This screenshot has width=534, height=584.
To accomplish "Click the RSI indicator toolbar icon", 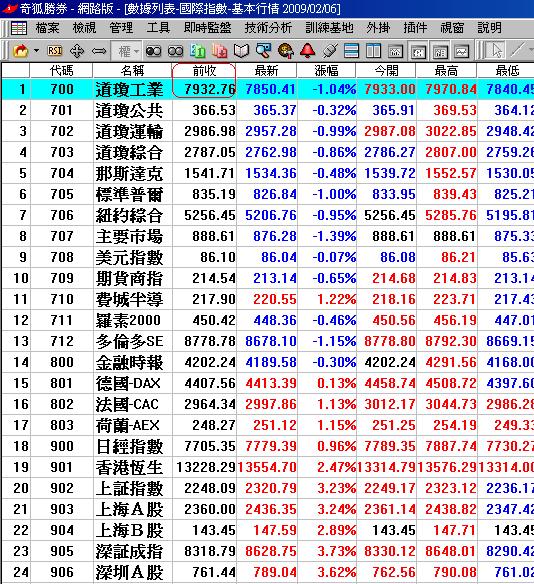I will [55, 51].
